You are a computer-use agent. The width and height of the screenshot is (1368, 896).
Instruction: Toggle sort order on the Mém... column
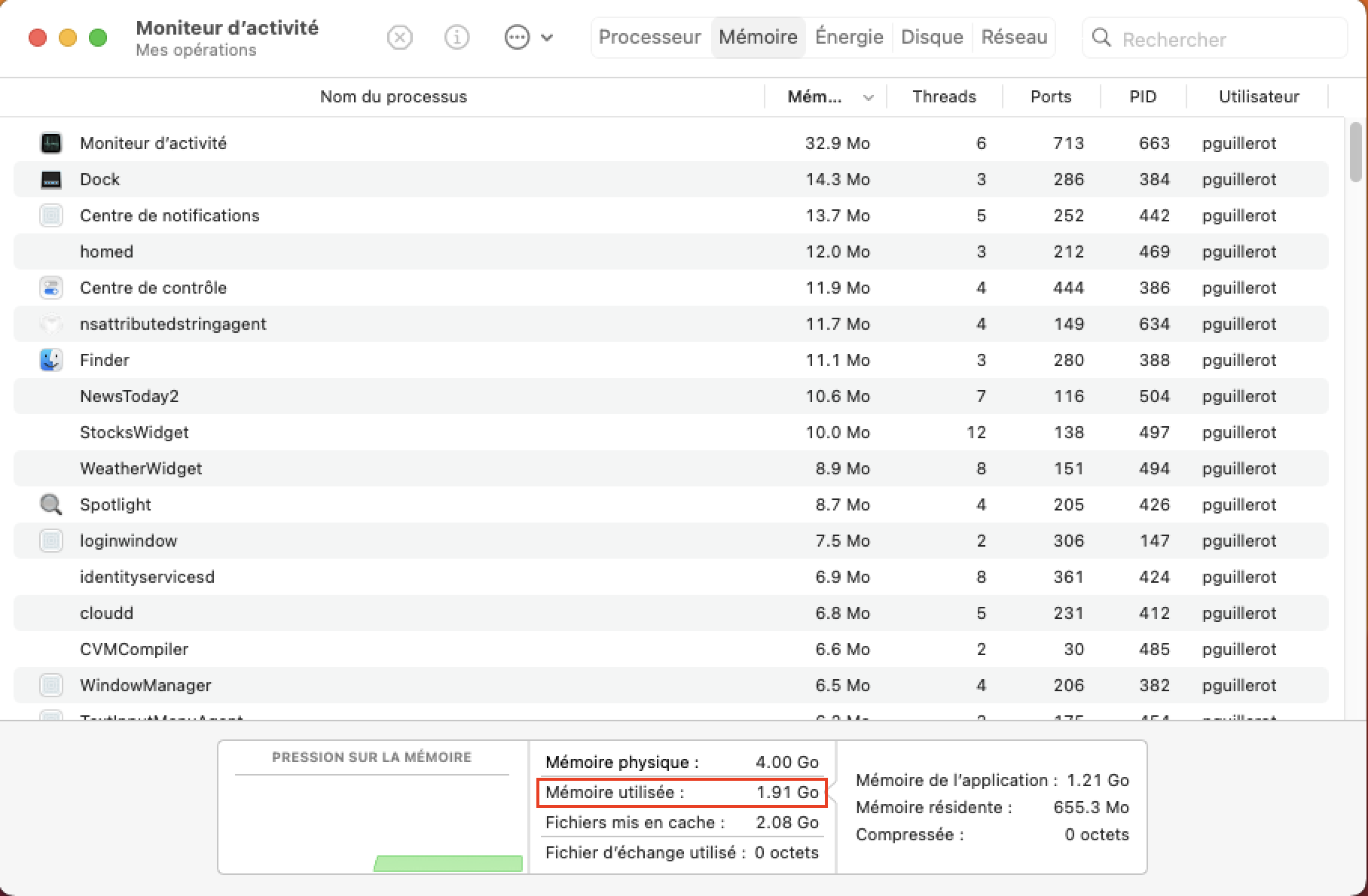826,96
